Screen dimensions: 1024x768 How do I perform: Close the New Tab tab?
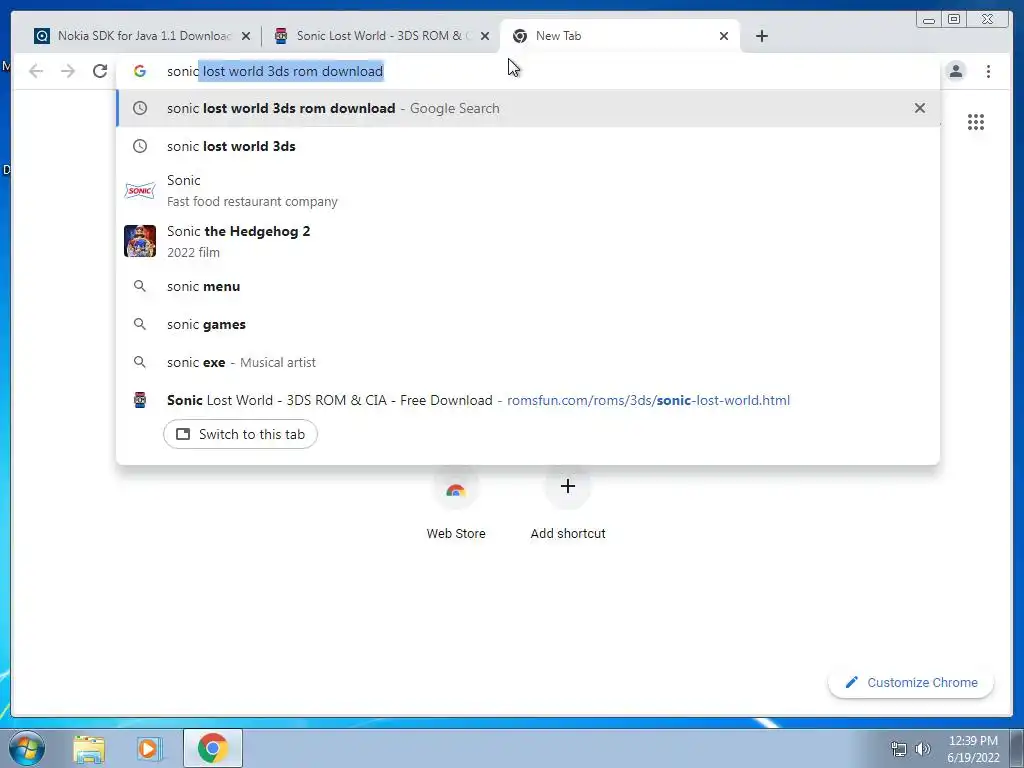(724, 36)
